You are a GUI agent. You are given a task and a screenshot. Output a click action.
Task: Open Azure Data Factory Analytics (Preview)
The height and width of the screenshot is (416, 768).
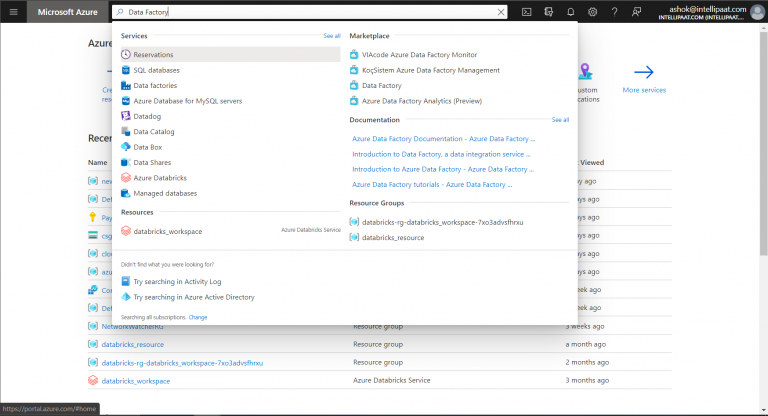[422, 101]
